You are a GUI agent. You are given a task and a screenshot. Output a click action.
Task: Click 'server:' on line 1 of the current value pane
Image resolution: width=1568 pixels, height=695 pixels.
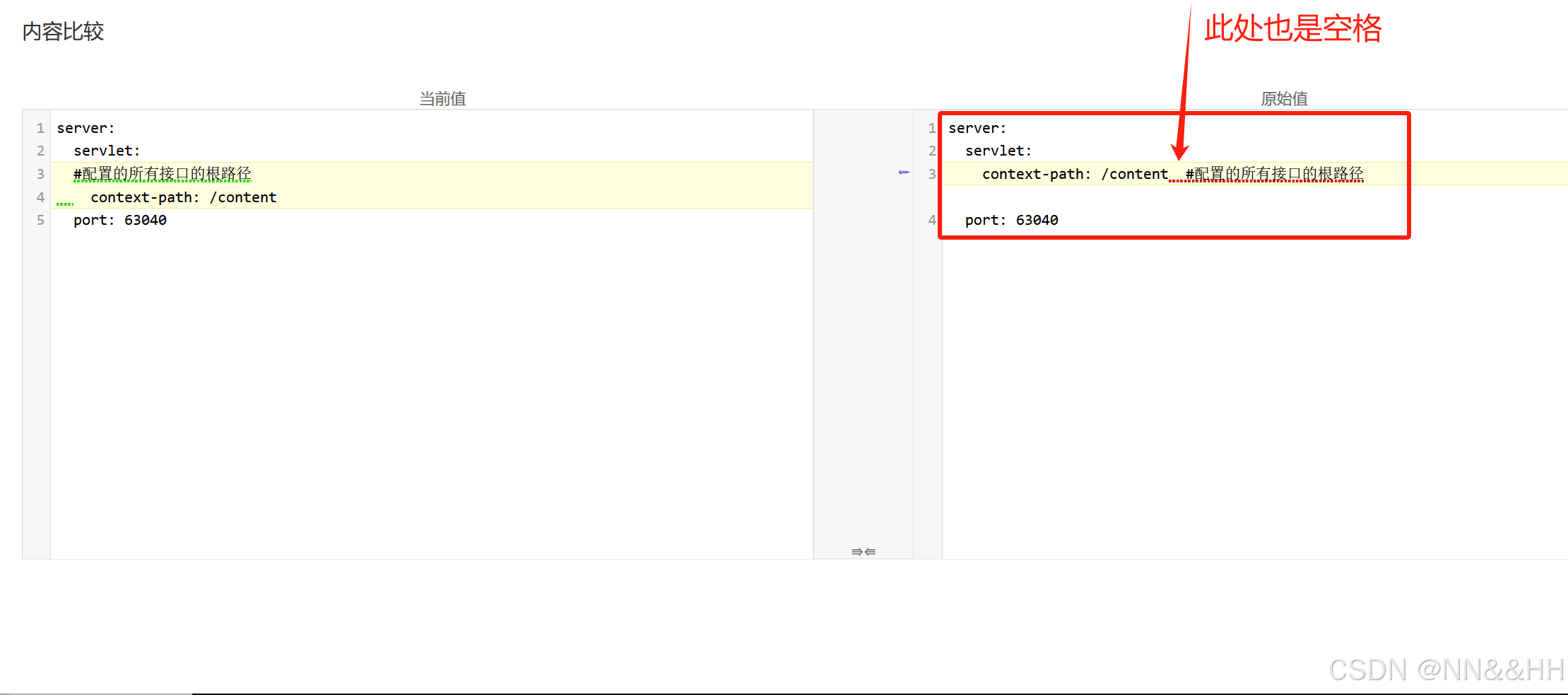[86, 128]
